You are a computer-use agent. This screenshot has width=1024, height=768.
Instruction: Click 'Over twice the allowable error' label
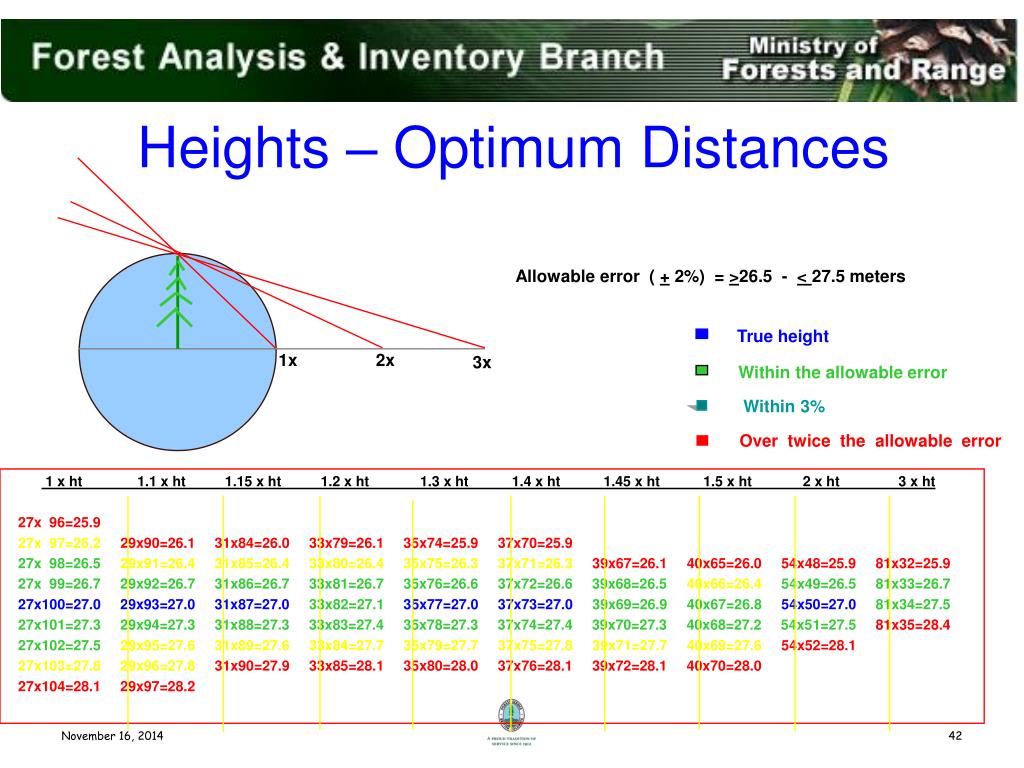(x=870, y=441)
